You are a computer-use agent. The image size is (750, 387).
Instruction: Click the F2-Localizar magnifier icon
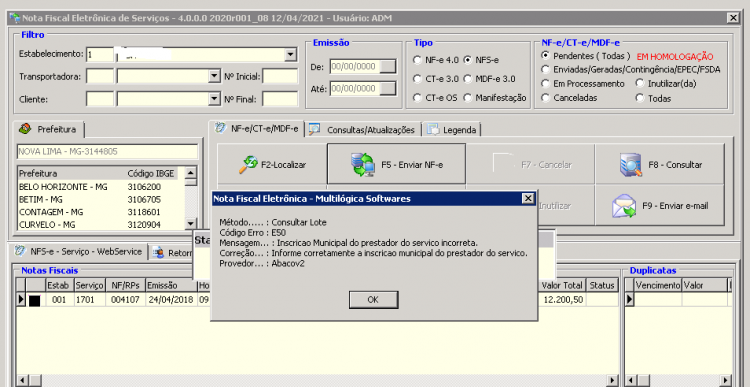(x=248, y=165)
